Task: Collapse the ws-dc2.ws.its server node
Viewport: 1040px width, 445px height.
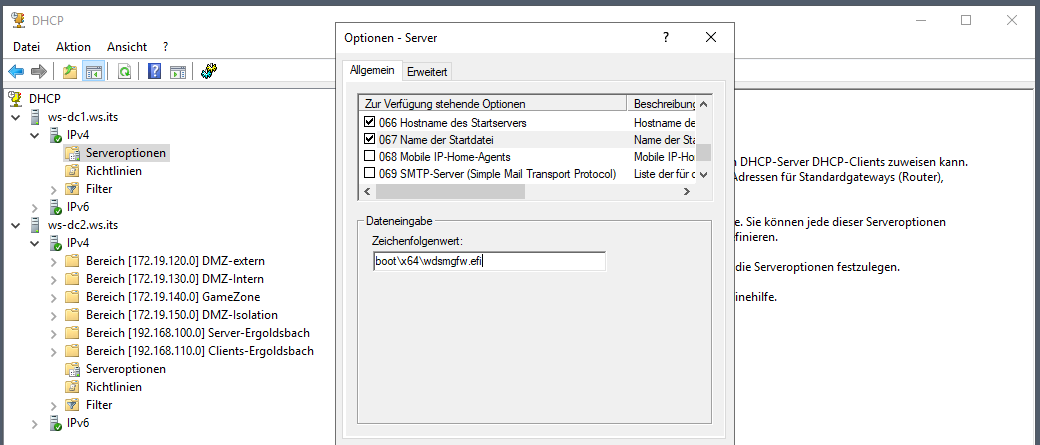Action: tap(16, 225)
